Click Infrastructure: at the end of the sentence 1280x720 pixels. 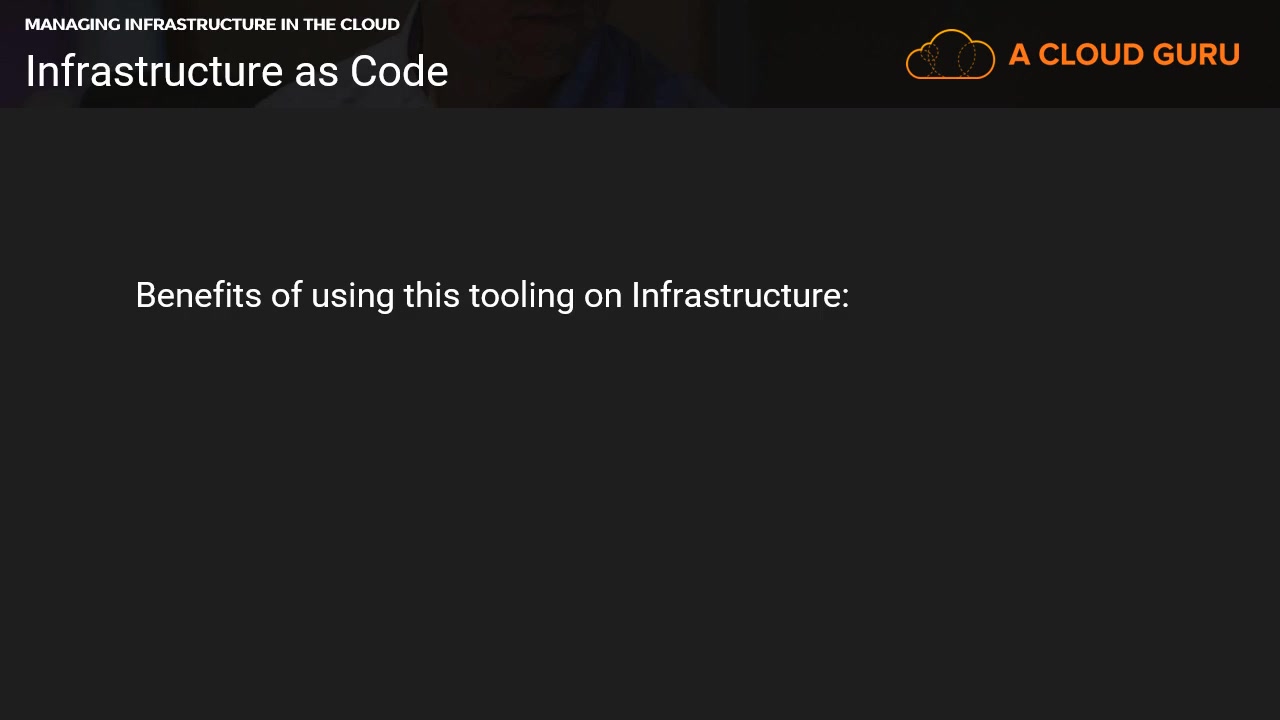click(x=740, y=296)
